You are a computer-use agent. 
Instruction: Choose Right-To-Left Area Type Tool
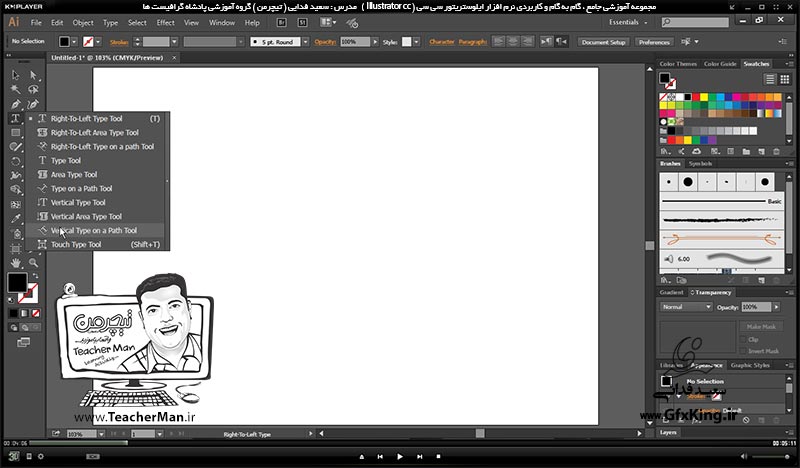tap(95, 133)
